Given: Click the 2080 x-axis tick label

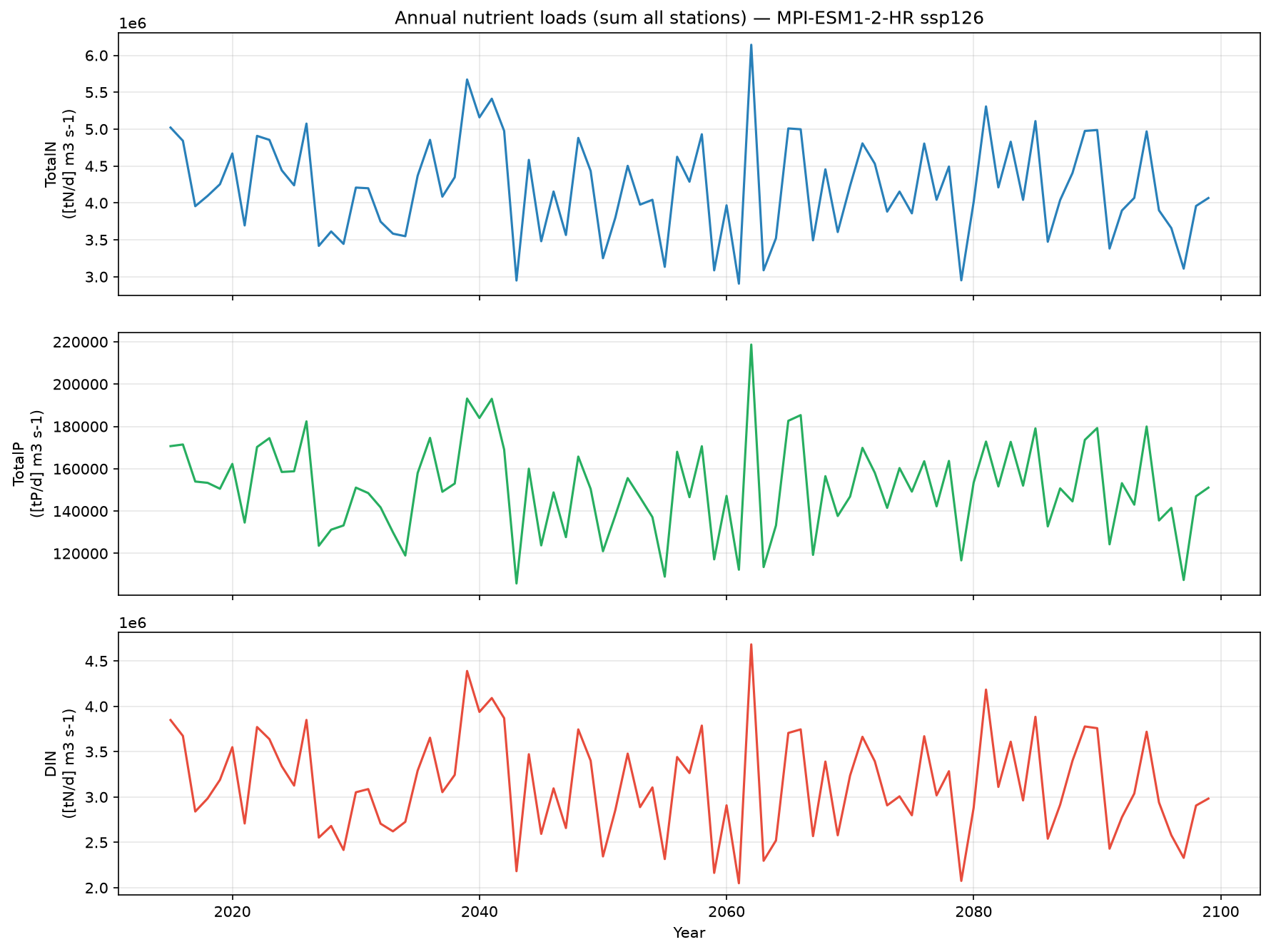Looking at the screenshot, I should tap(973, 911).
